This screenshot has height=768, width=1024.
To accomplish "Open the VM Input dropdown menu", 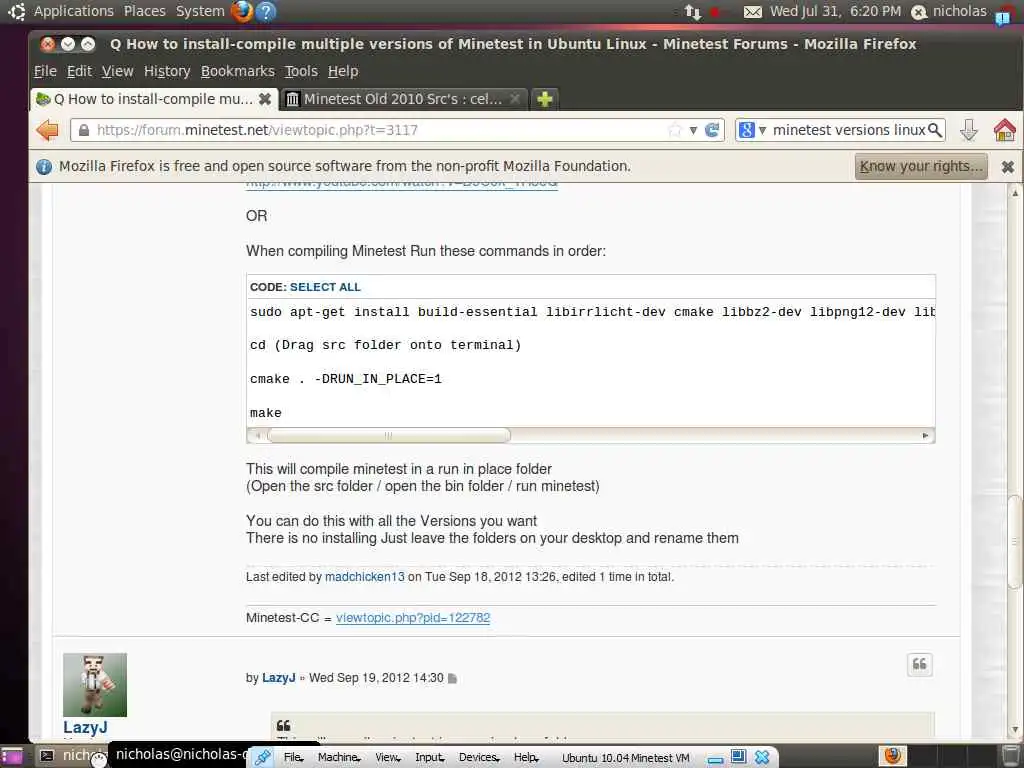I will 430,758.
